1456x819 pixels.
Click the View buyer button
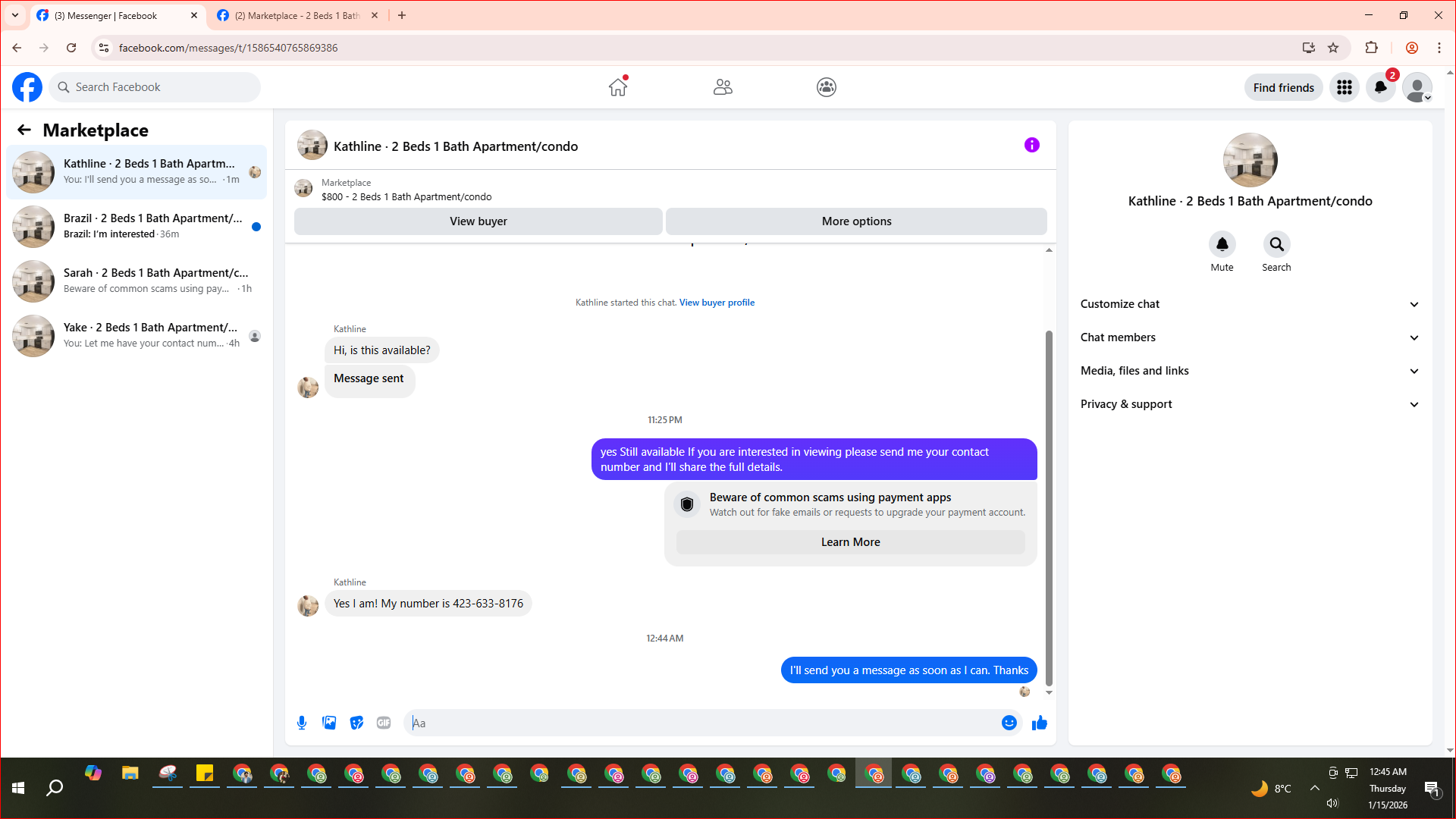click(x=478, y=221)
